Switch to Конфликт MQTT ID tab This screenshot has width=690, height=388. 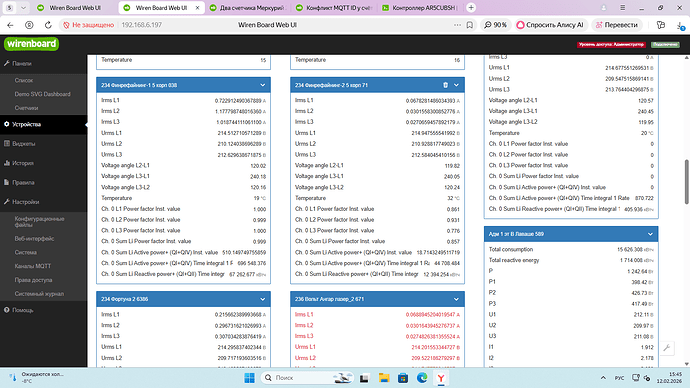[334, 7]
